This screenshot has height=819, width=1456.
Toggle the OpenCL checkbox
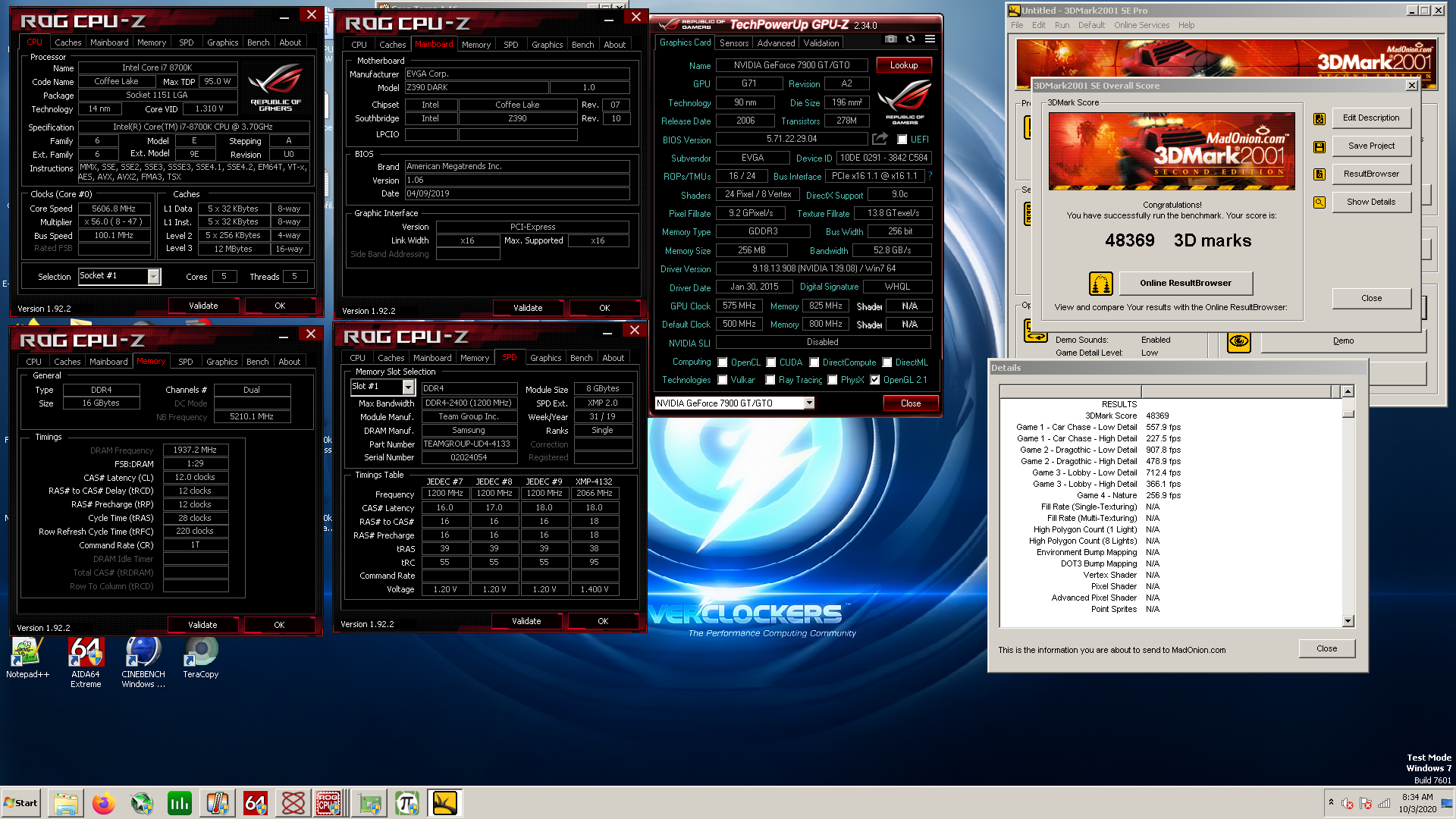(x=723, y=362)
